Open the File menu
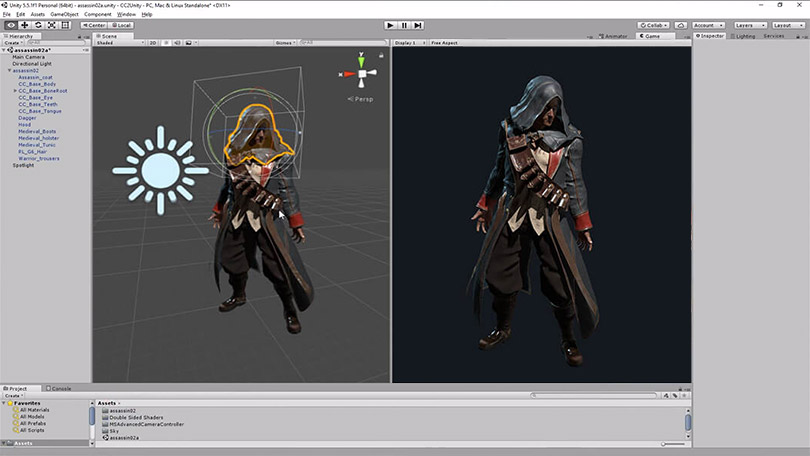Image resolution: width=810 pixels, height=456 pixels. (x=7, y=14)
